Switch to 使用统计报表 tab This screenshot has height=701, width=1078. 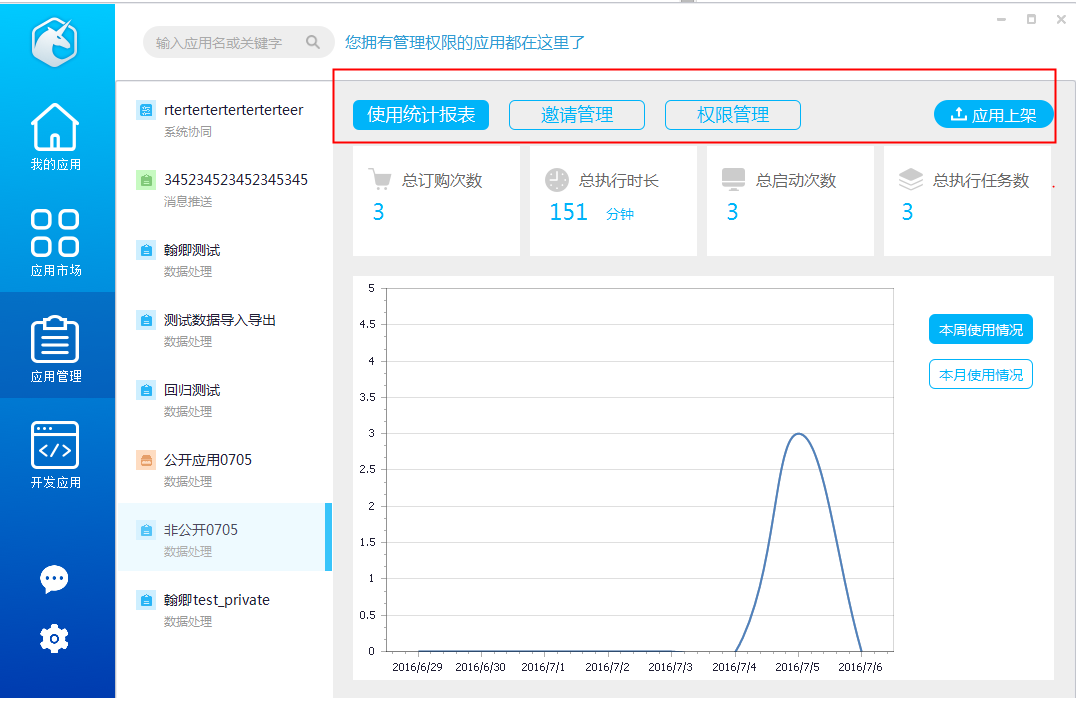pos(421,115)
